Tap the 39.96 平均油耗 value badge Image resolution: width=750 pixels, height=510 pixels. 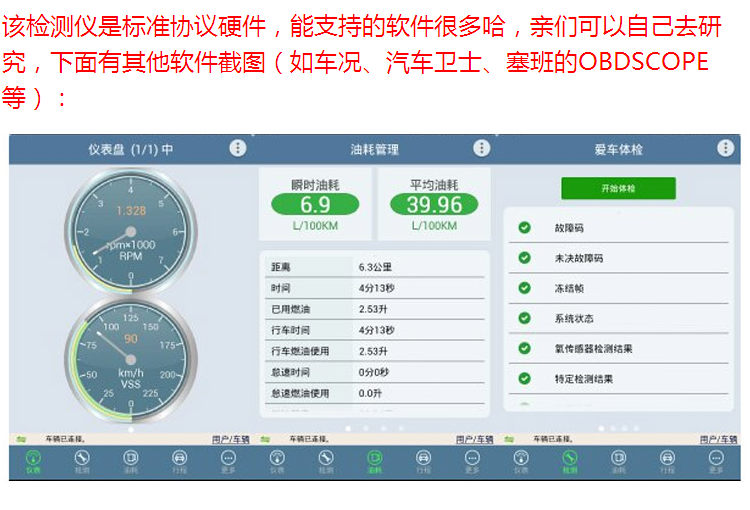coord(434,205)
